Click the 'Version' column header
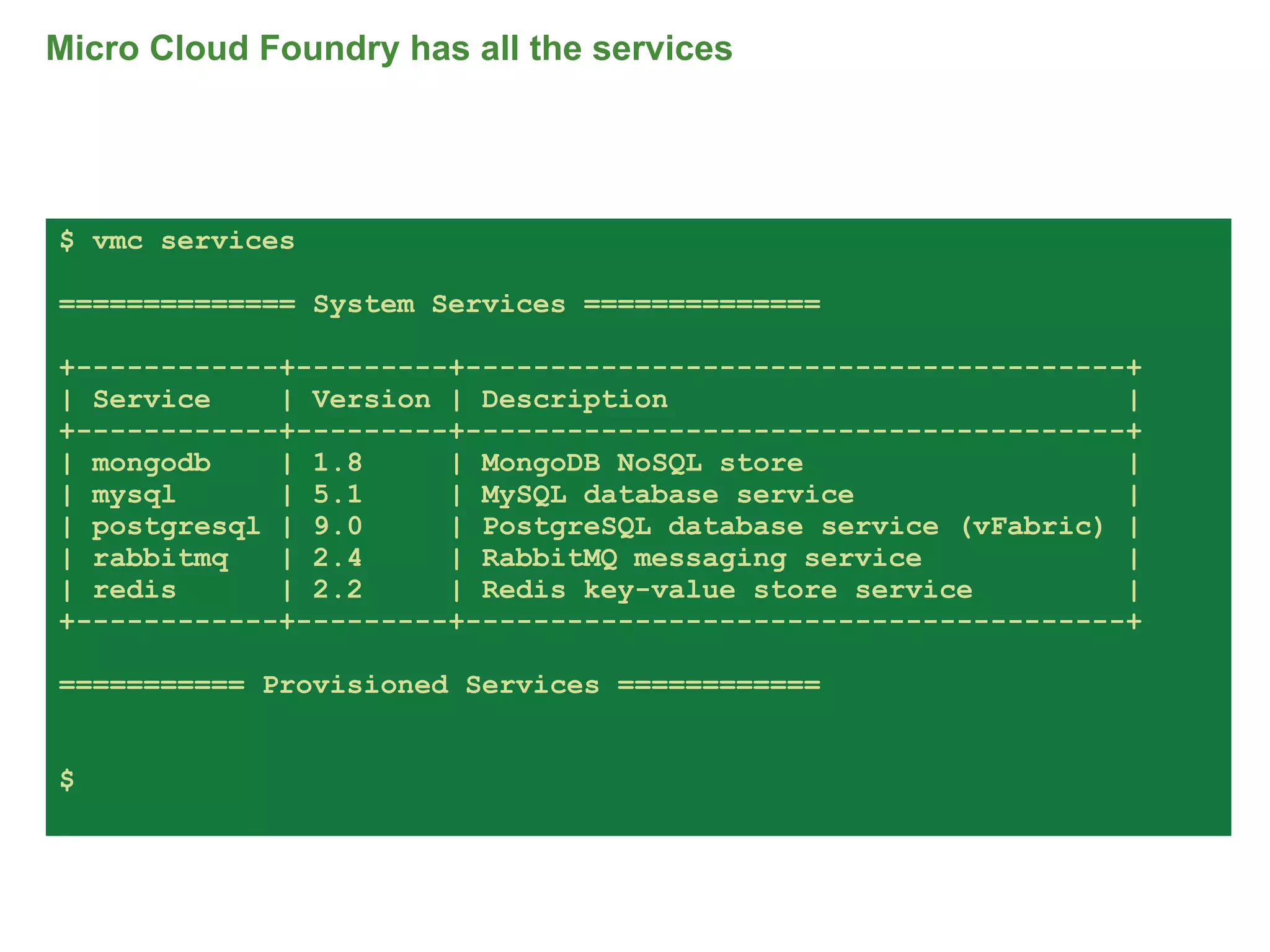 (x=371, y=400)
